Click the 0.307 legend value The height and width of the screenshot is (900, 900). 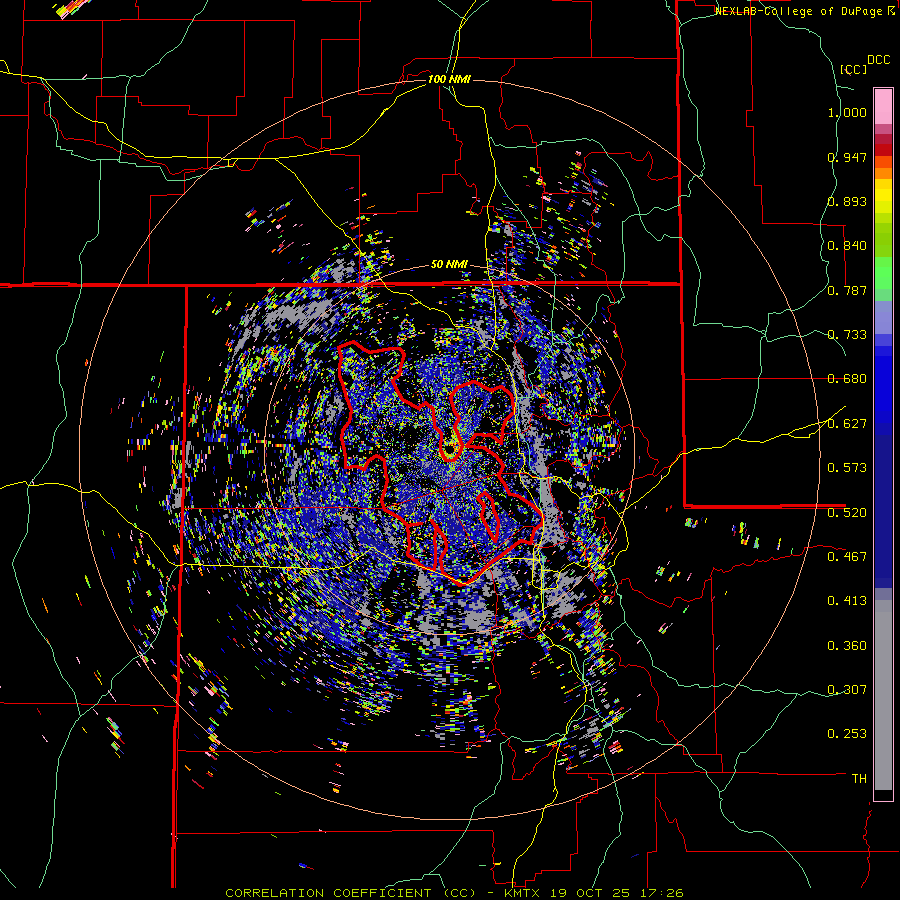[847, 689]
